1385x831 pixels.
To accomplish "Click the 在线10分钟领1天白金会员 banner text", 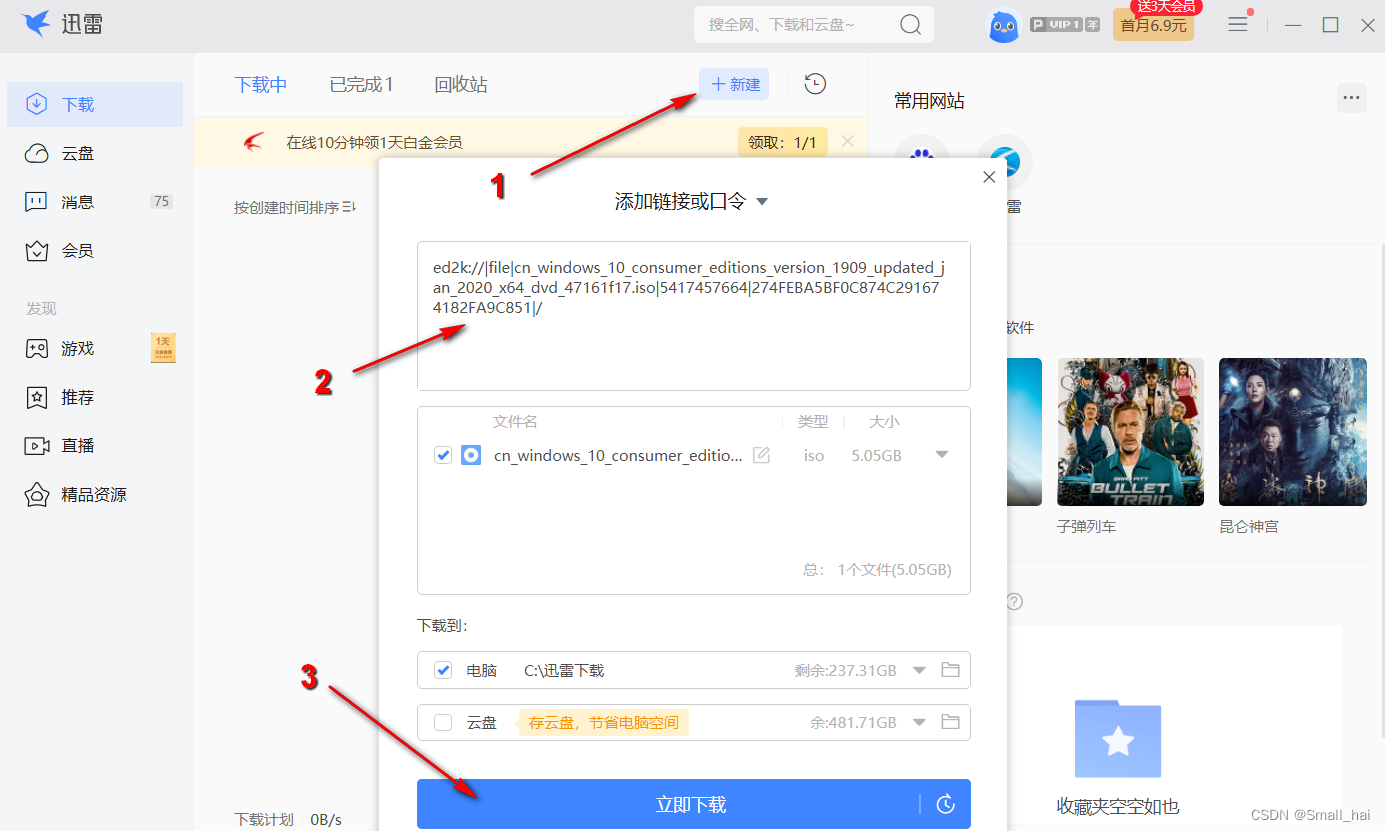I will [x=374, y=143].
